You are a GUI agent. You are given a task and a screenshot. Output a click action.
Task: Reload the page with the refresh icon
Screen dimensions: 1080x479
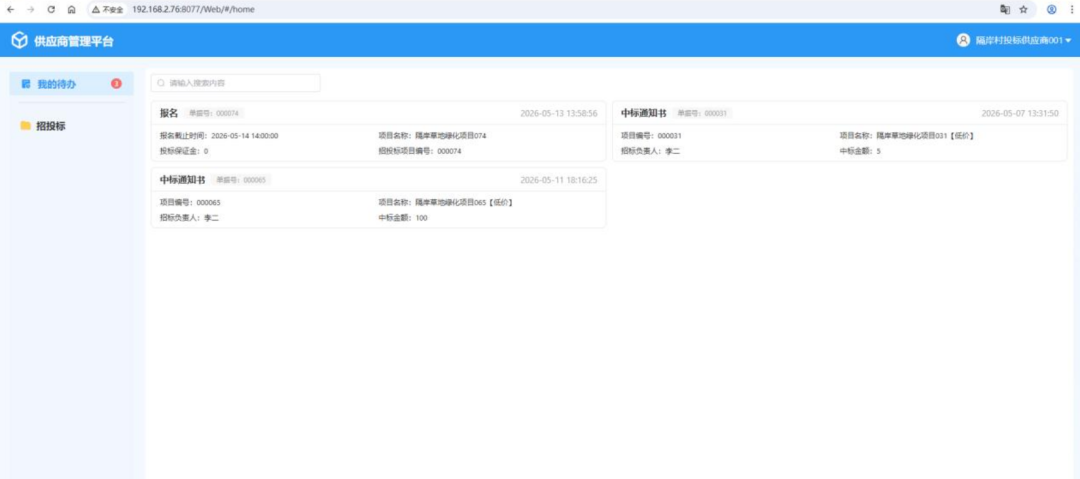click(51, 10)
